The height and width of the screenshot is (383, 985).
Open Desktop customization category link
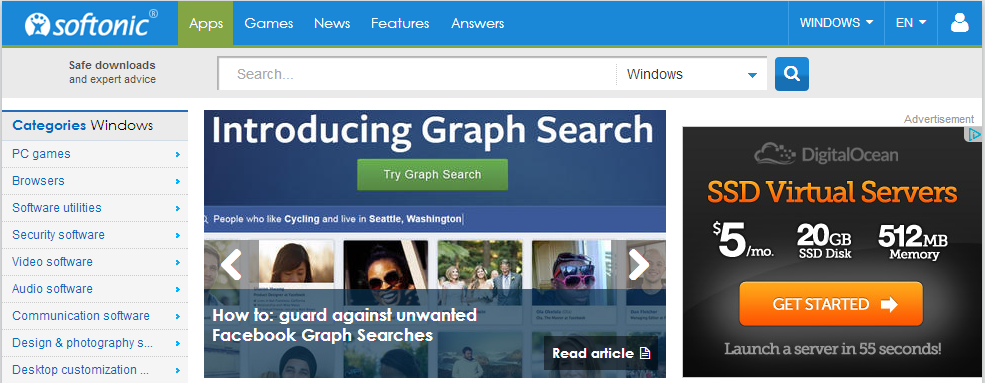(81, 370)
